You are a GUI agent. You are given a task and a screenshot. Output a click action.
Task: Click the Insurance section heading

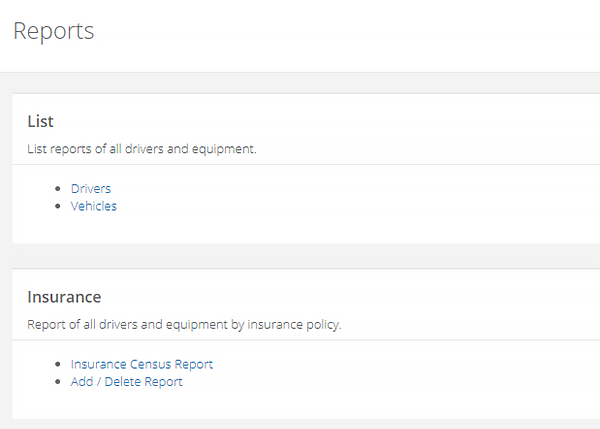pyautogui.click(x=64, y=297)
